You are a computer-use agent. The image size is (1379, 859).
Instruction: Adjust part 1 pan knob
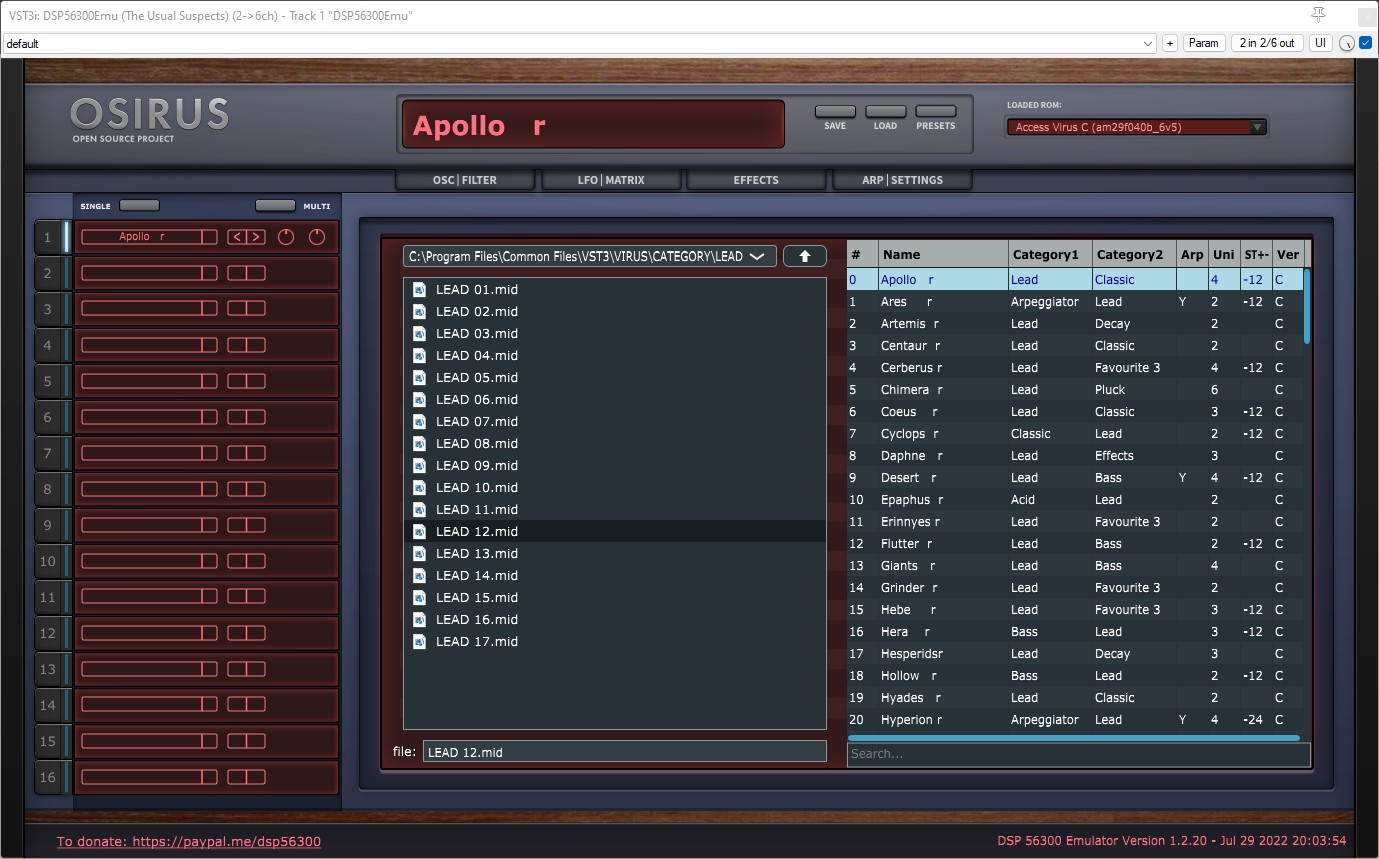tap(317, 237)
